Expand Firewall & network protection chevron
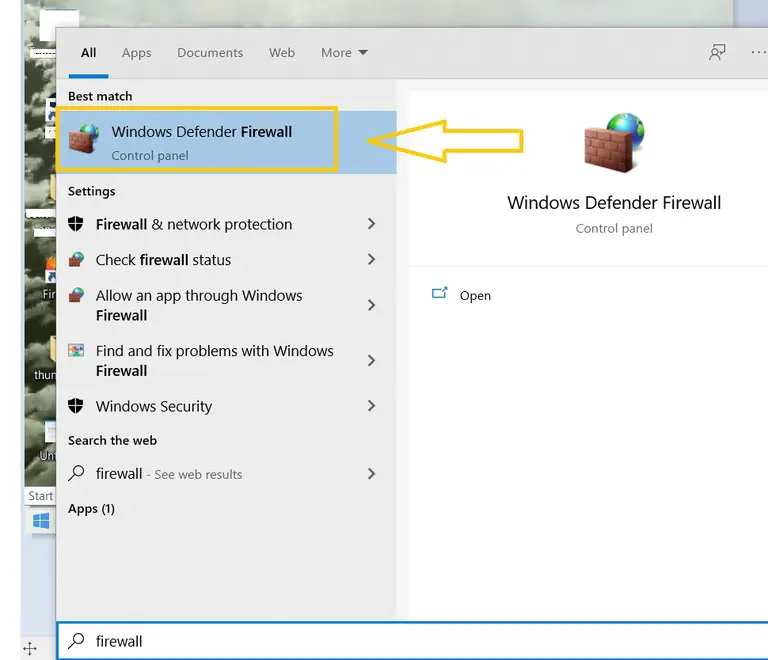This screenshot has width=768, height=660. pyautogui.click(x=371, y=224)
